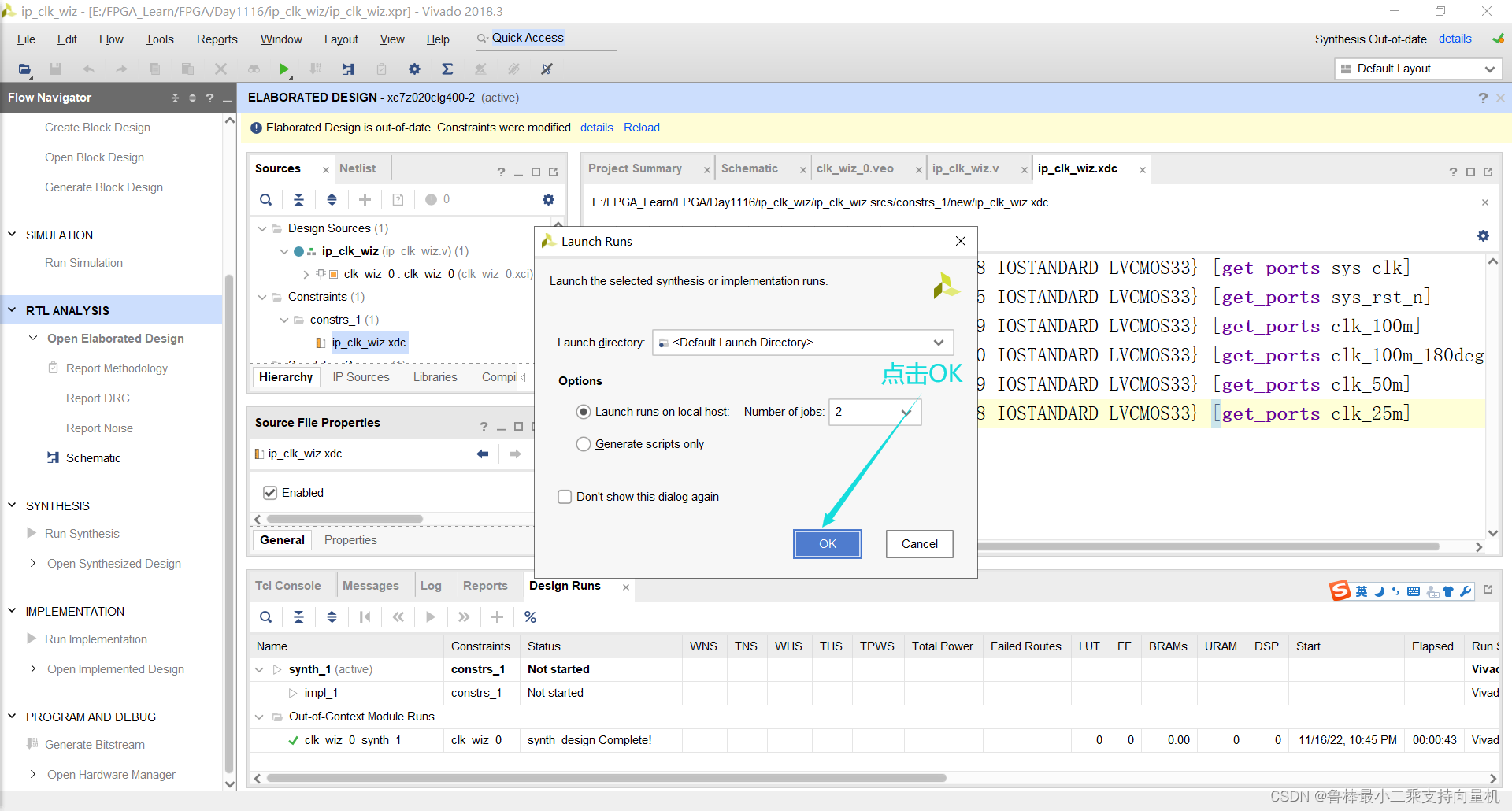The width and height of the screenshot is (1512, 811).
Task: Click the Source File Properties horizontal scrollbar
Action: tap(345, 519)
